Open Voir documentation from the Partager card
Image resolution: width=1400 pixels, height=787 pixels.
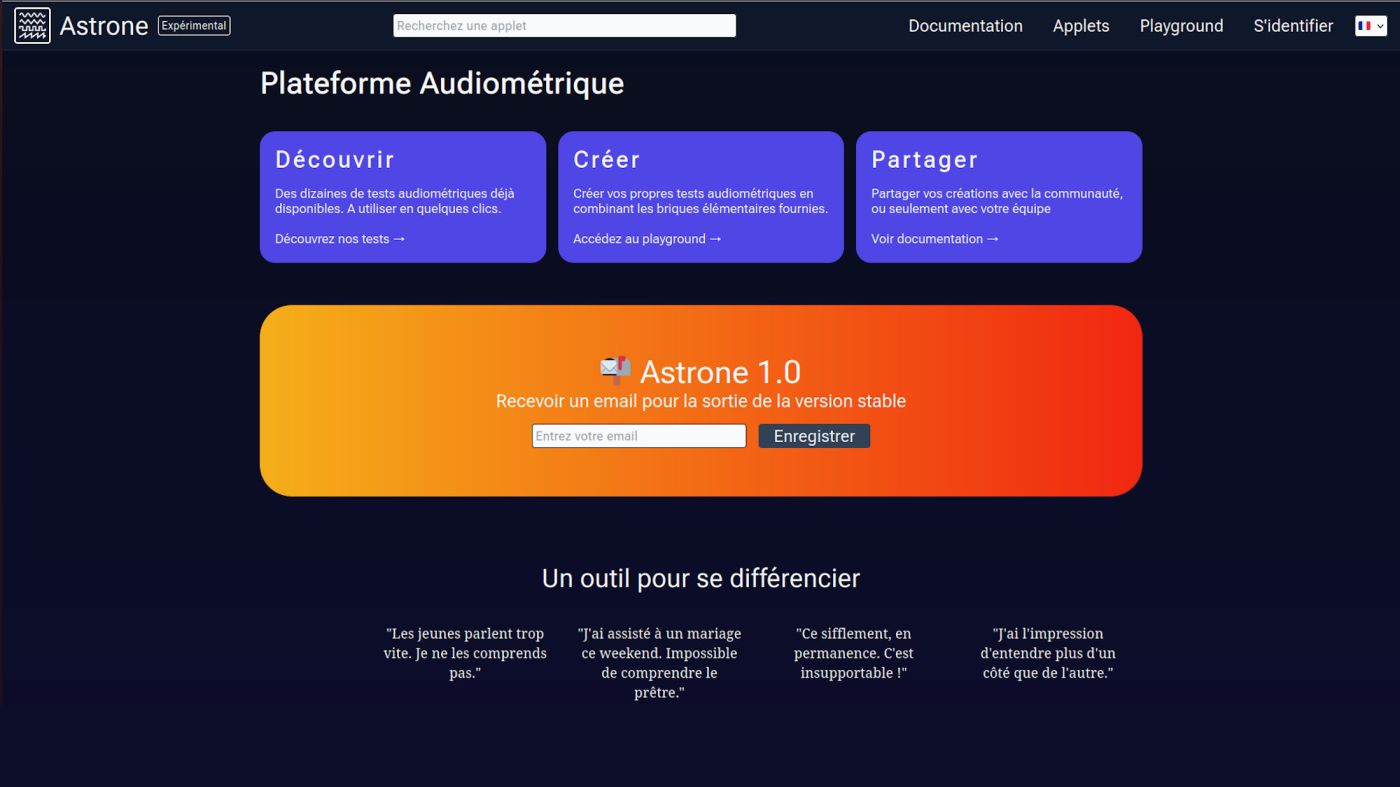tap(933, 238)
